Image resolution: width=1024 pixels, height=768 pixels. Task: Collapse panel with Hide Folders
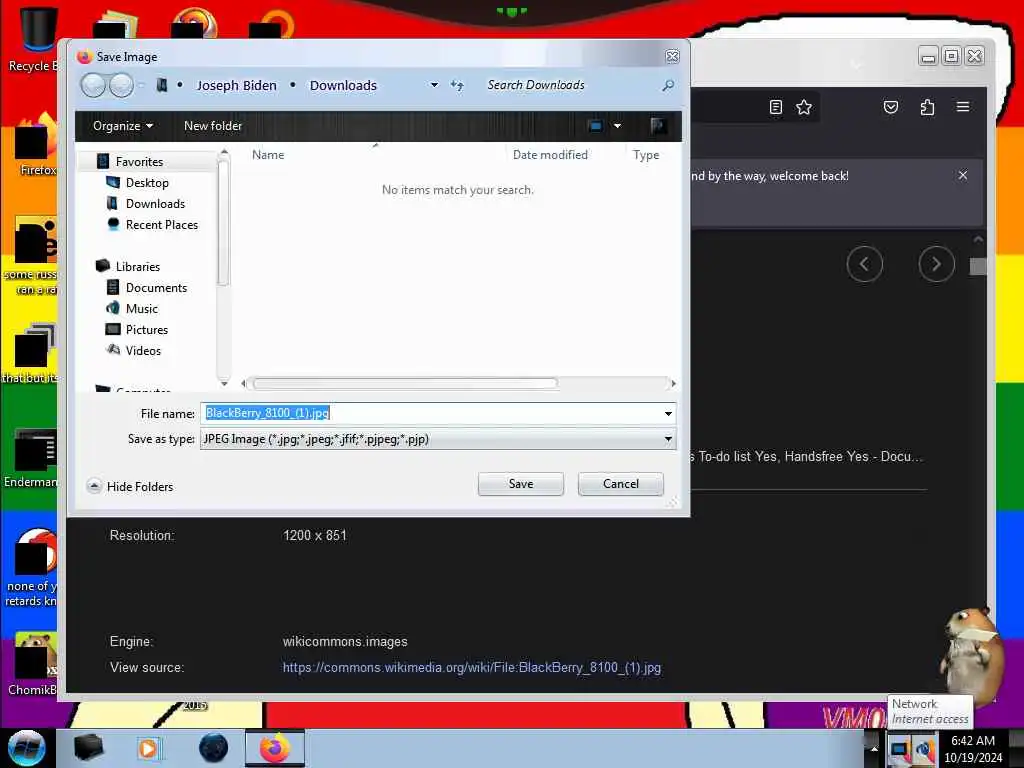(x=130, y=487)
